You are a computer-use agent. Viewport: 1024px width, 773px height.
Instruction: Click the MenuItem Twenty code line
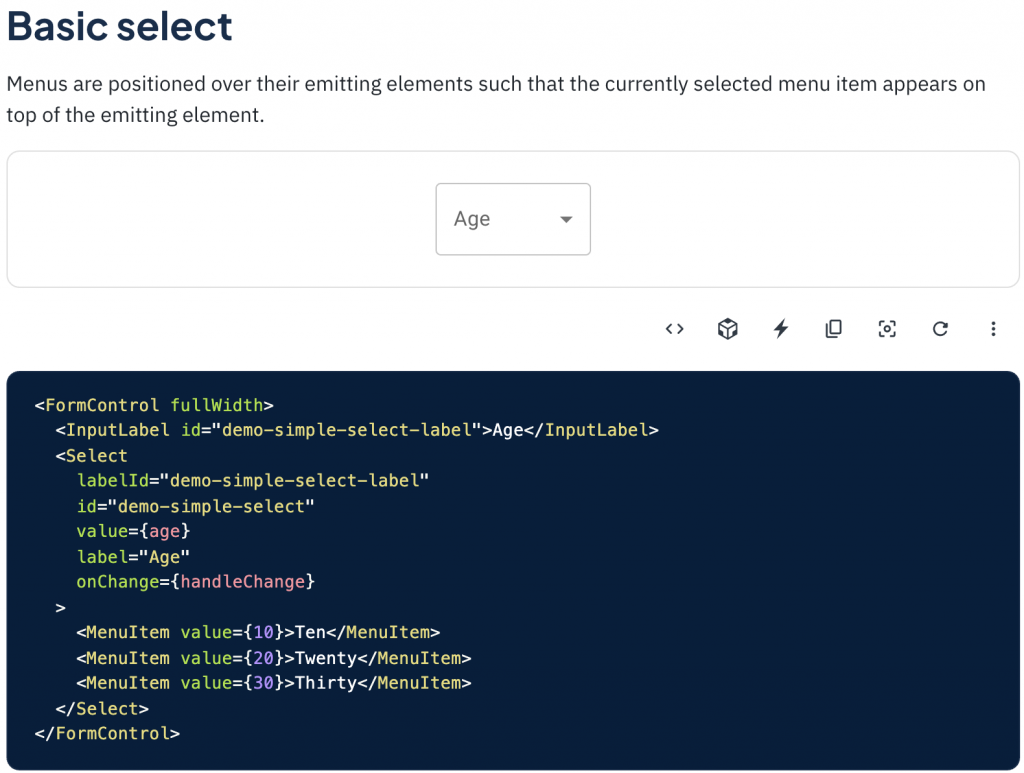(x=273, y=658)
